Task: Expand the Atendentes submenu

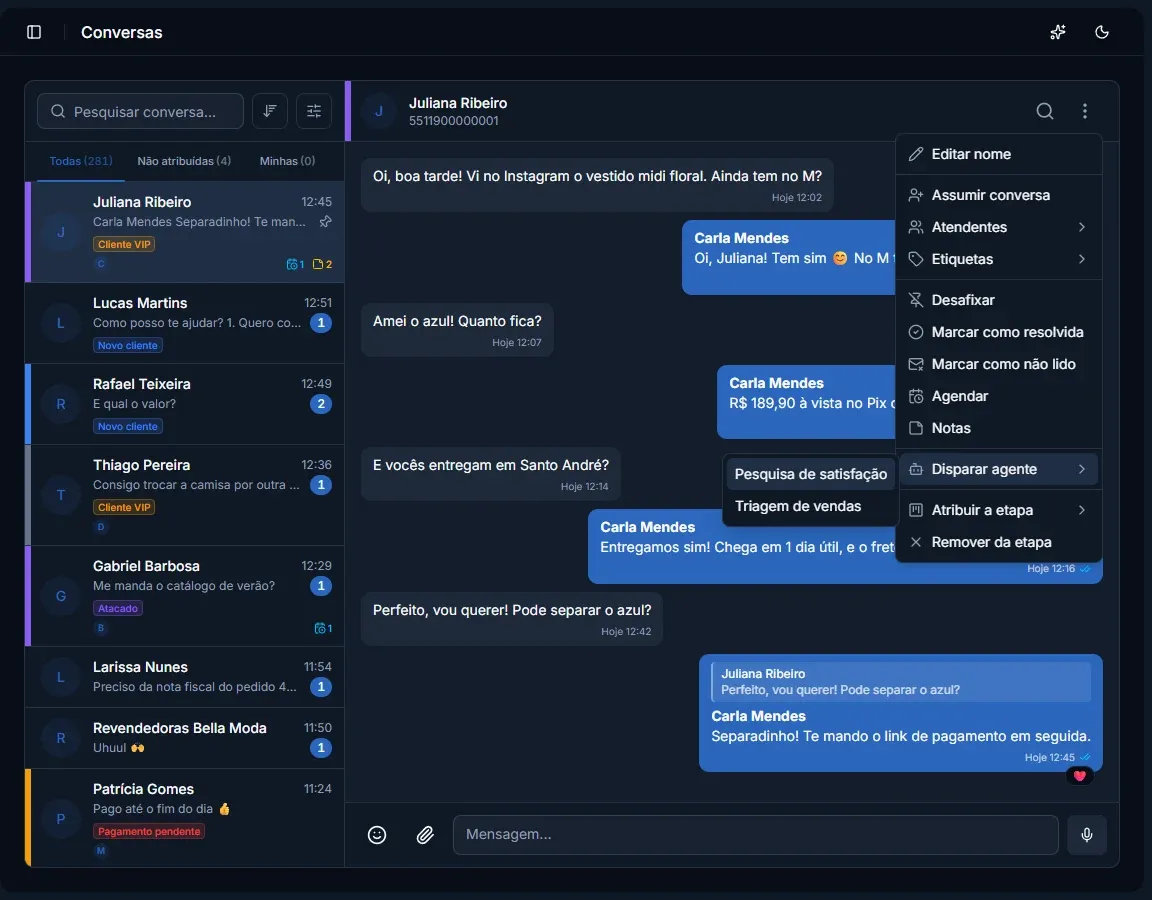Action: (998, 227)
